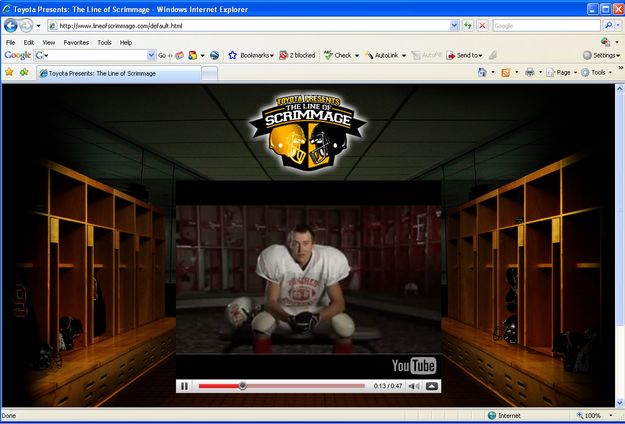Click the video progress slider handle
625x424 pixels.
click(x=242, y=386)
